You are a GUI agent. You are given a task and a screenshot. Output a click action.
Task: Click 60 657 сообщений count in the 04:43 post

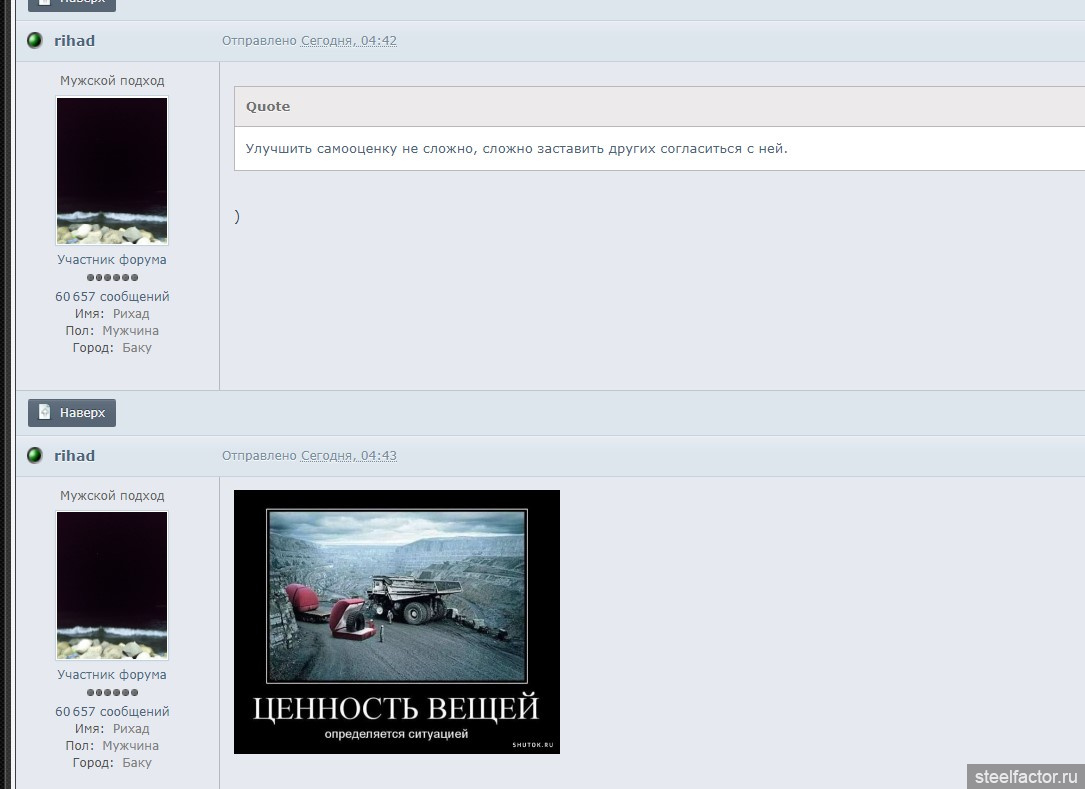click(112, 711)
